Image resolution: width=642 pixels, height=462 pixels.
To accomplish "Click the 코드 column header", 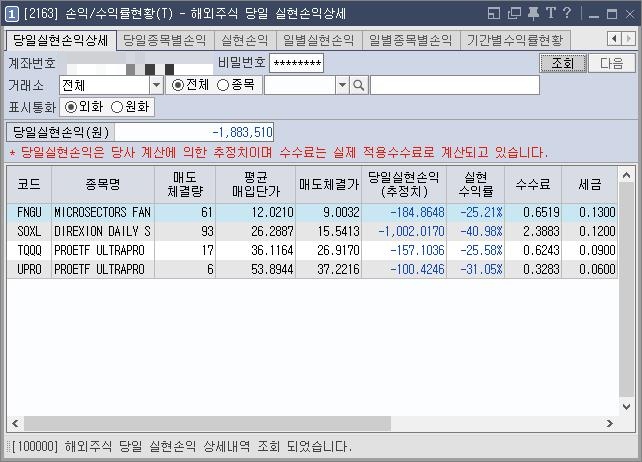I will tap(29, 184).
